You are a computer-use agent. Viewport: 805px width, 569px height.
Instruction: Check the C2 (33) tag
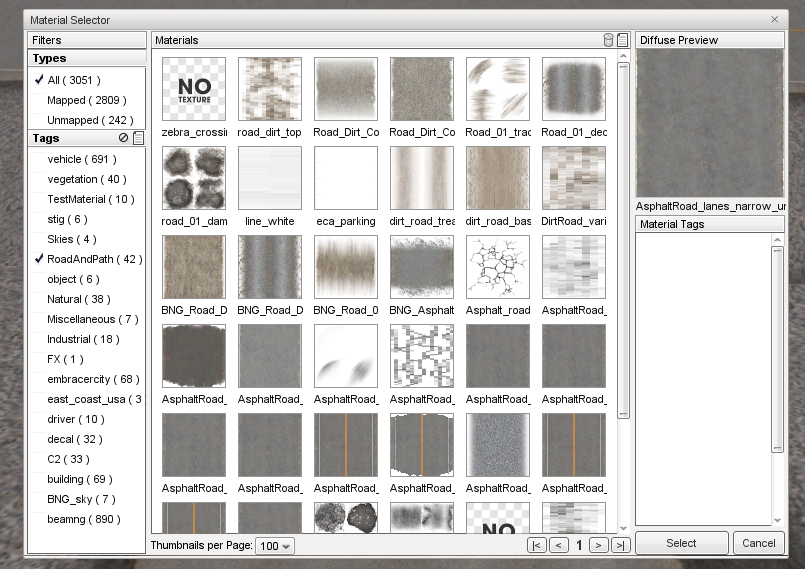pos(68,460)
